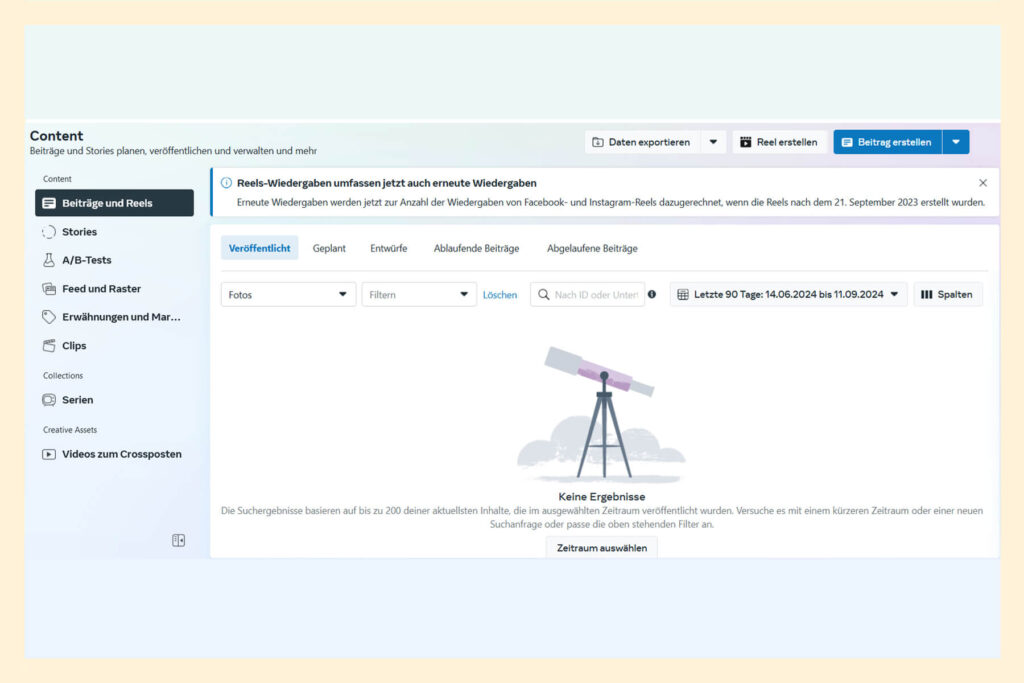The height and width of the screenshot is (683, 1024).
Task: Open the Fotos content type dropdown
Action: click(x=288, y=295)
